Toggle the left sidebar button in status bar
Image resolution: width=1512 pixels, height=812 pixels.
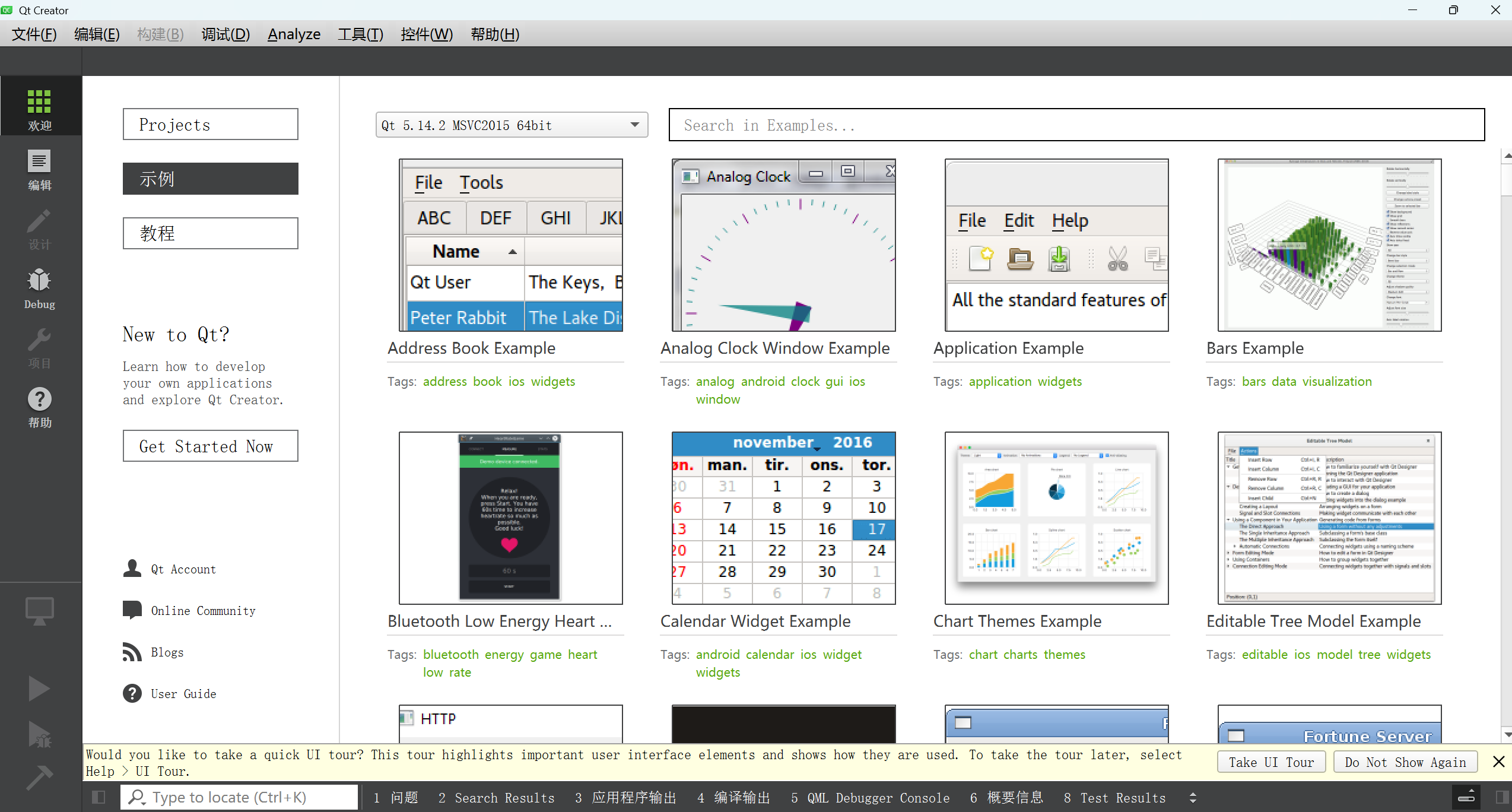point(99,797)
